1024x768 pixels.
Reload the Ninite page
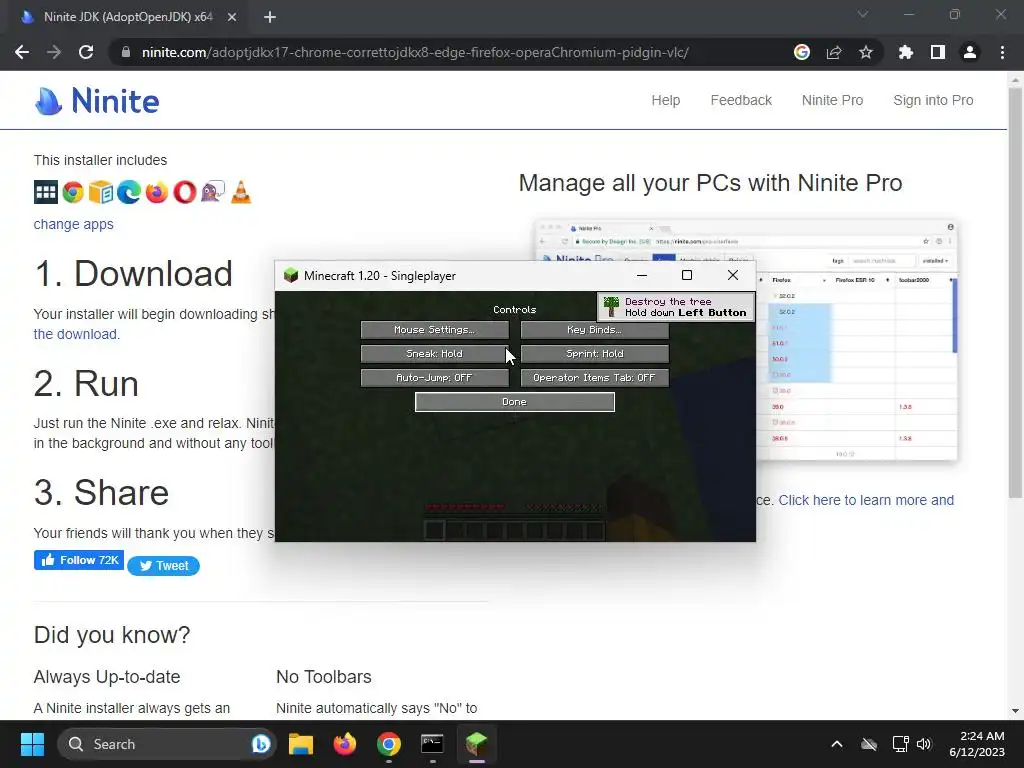coord(86,52)
